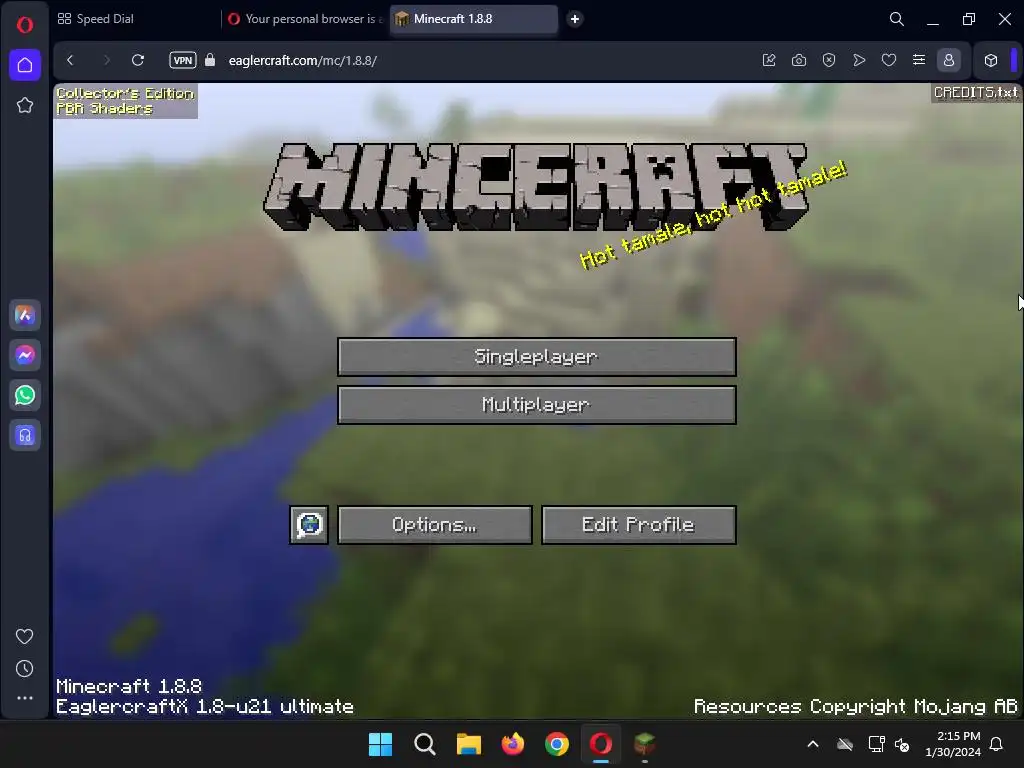Screen dimensions: 1024x768
Task: Open sidebar Bookmarks star
Action: coord(25,105)
